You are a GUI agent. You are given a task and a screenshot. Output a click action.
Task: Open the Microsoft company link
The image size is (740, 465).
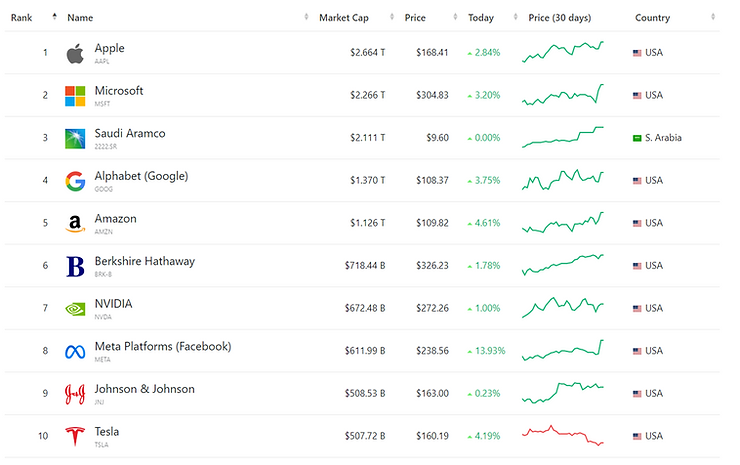point(119,91)
